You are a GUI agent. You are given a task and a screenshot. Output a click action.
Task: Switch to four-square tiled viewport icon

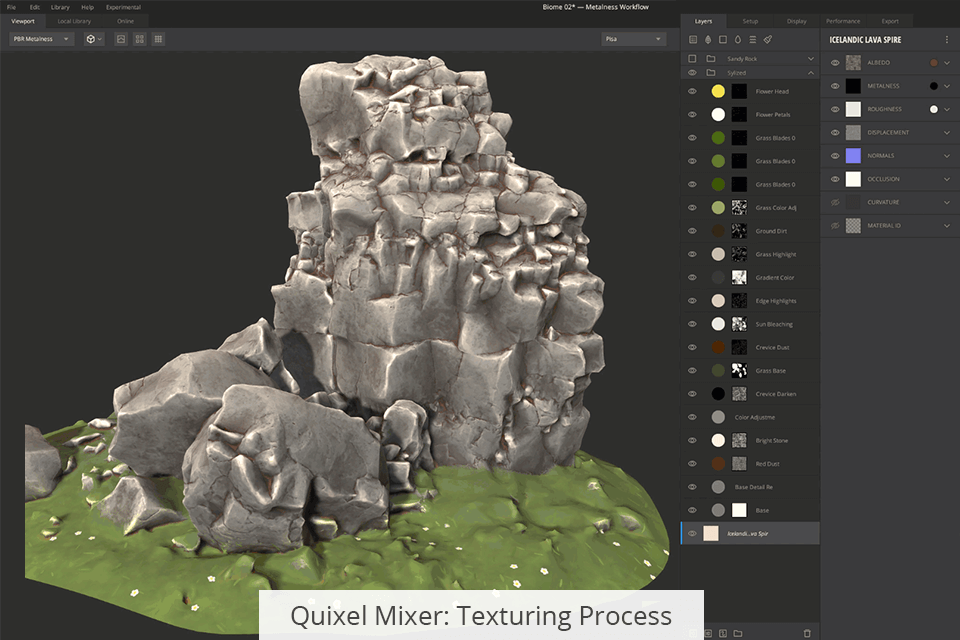pyautogui.click(x=140, y=39)
